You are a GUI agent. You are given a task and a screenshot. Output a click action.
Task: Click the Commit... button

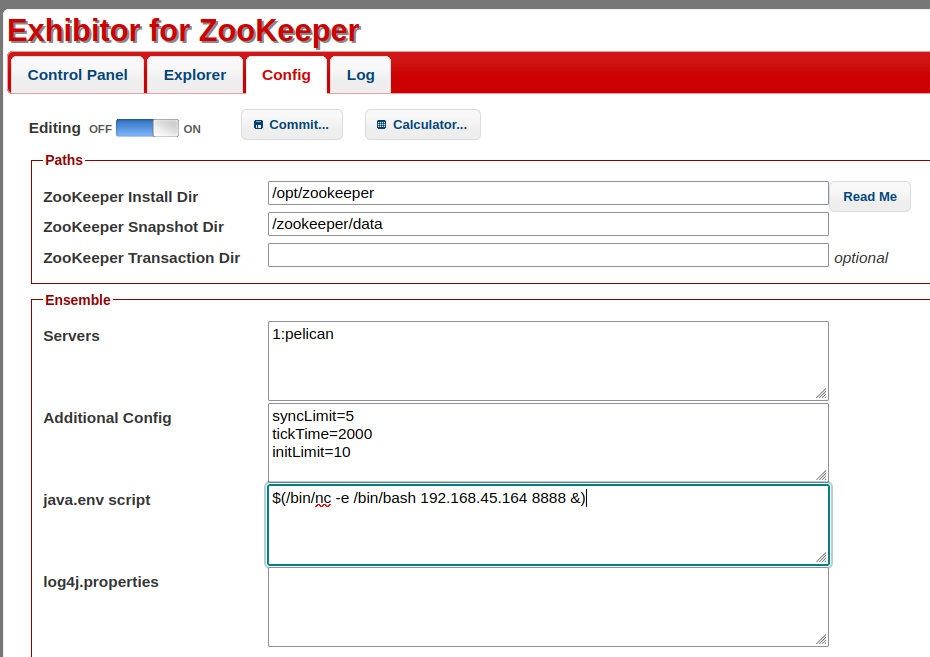pos(292,125)
